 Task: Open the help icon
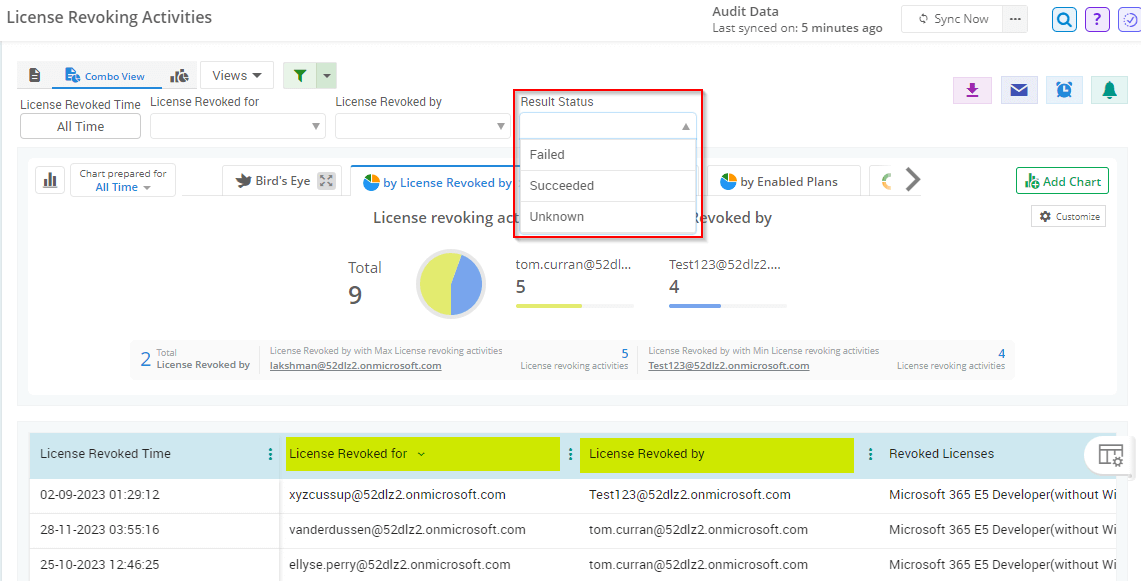(1096, 19)
